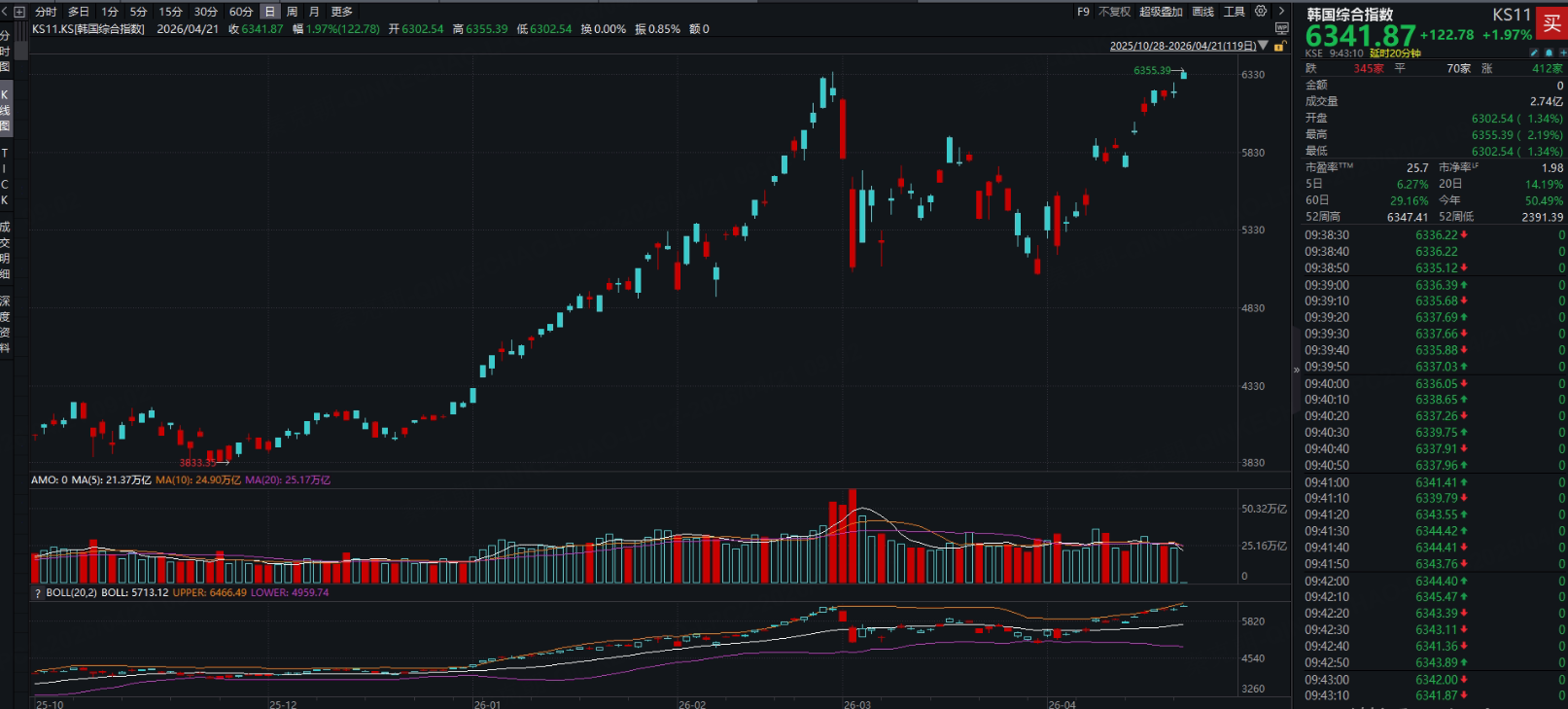This screenshot has height=709, width=1568.
Task: Click the 345家 decliners count
Action: [x=1369, y=69]
